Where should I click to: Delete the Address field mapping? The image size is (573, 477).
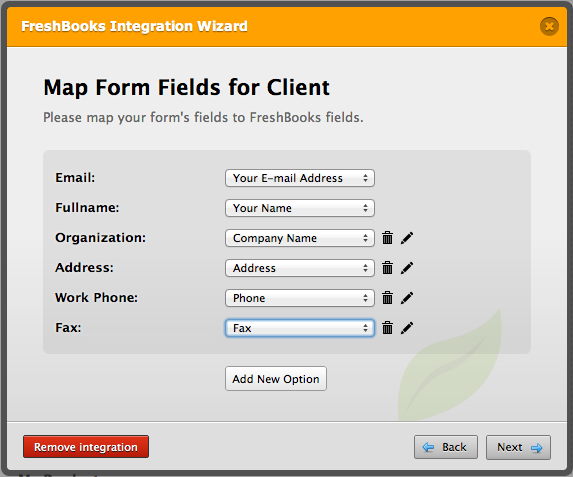pyautogui.click(x=387, y=268)
